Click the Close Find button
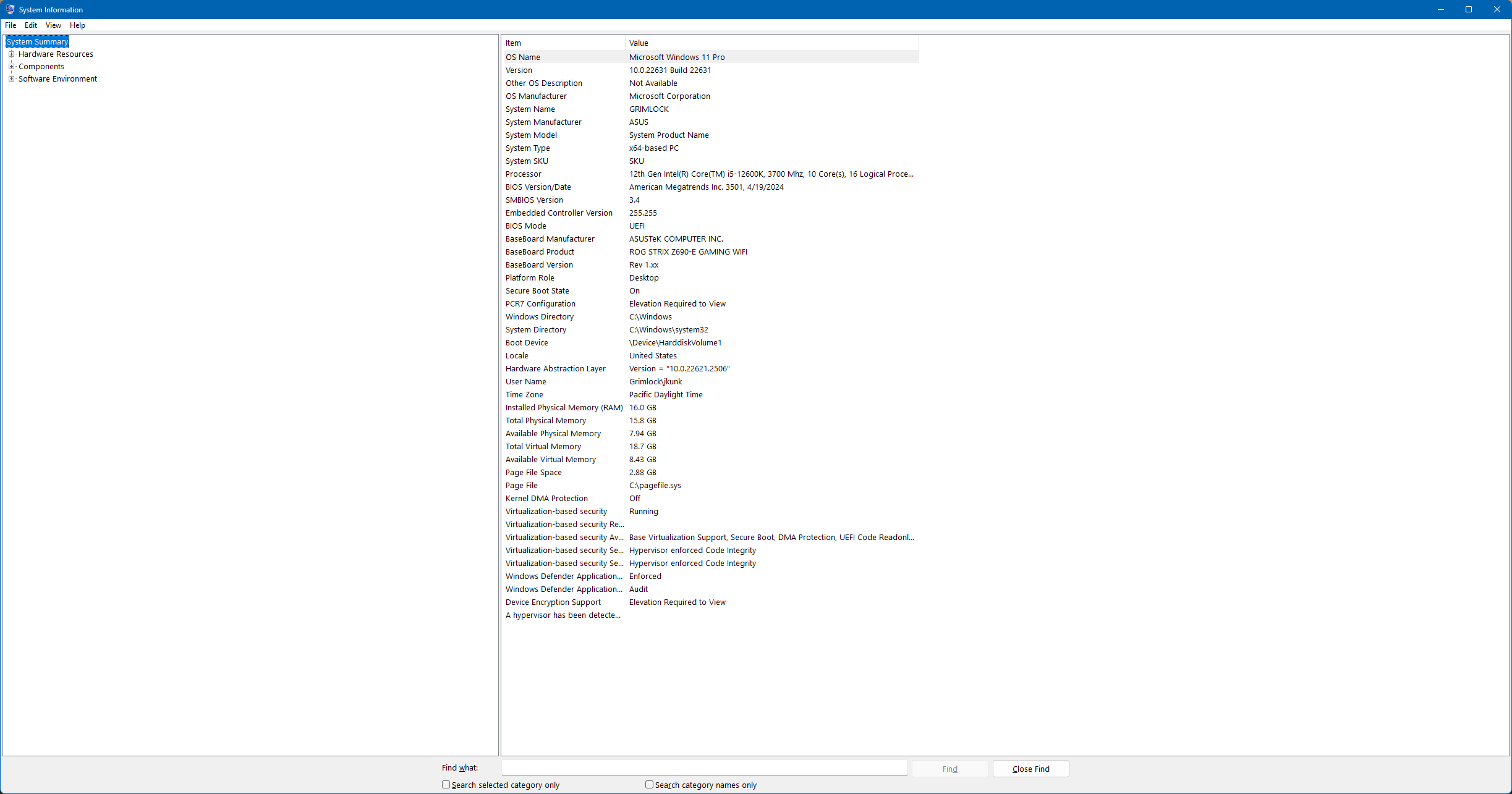Viewport: 1512px width, 794px height. tap(1030, 769)
